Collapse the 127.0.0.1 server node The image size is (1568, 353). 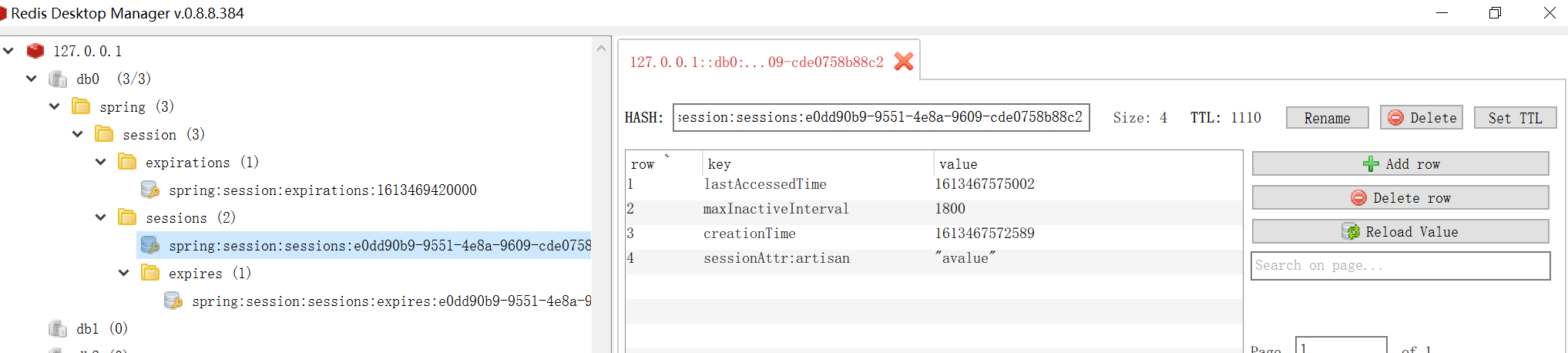[8, 51]
